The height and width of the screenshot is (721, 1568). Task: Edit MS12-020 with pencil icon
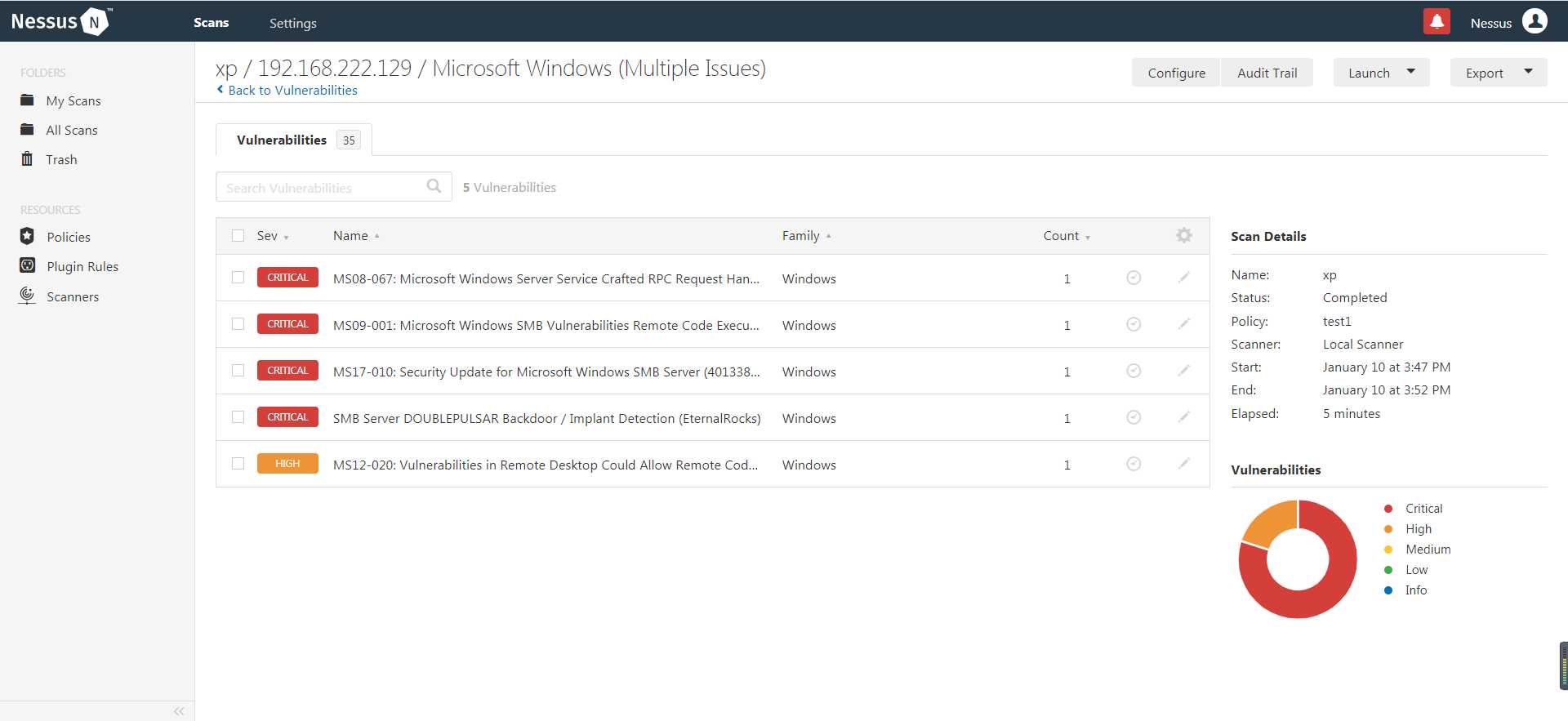point(1184,463)
